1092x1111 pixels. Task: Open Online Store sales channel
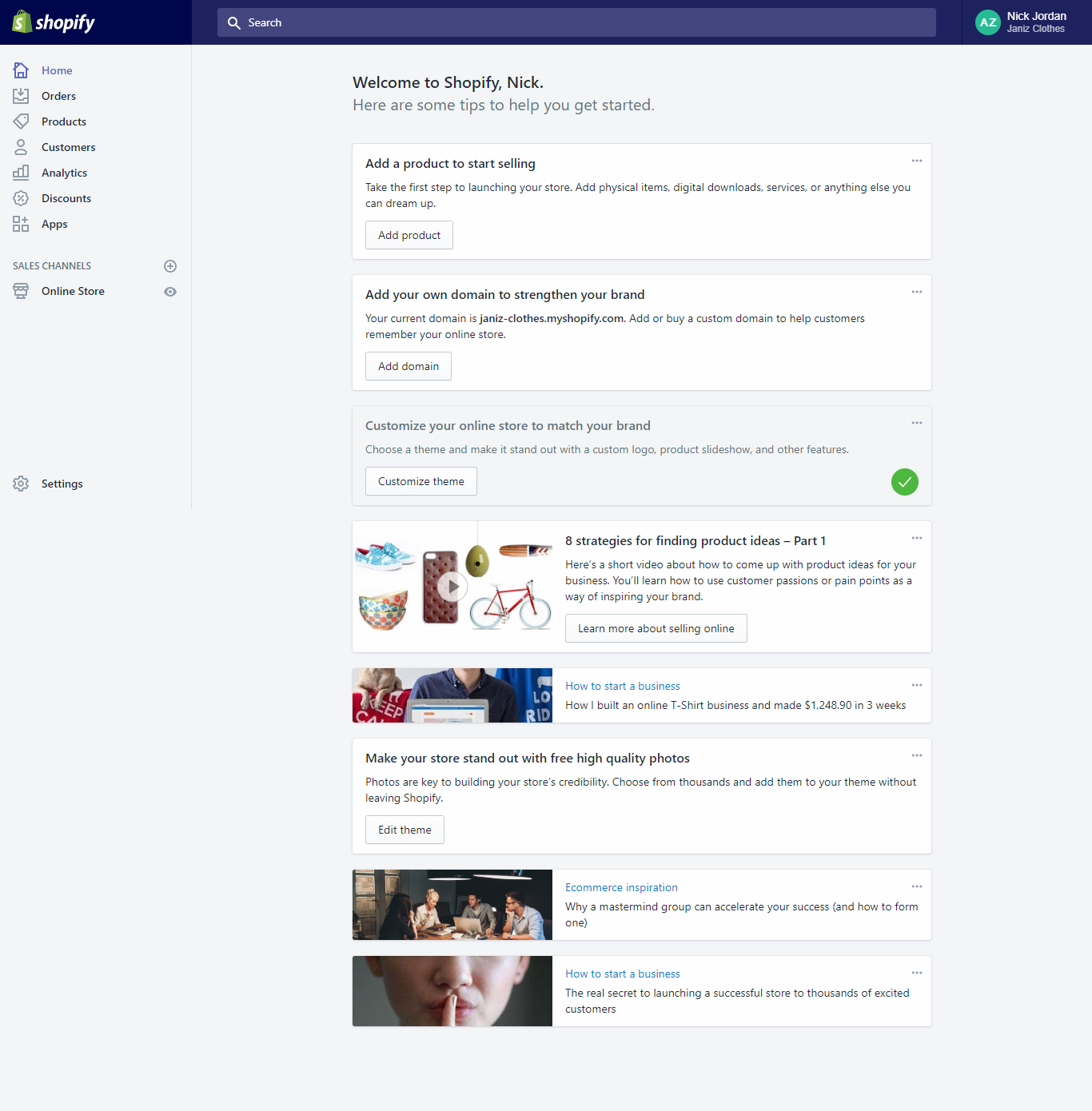tap(73, 291)
